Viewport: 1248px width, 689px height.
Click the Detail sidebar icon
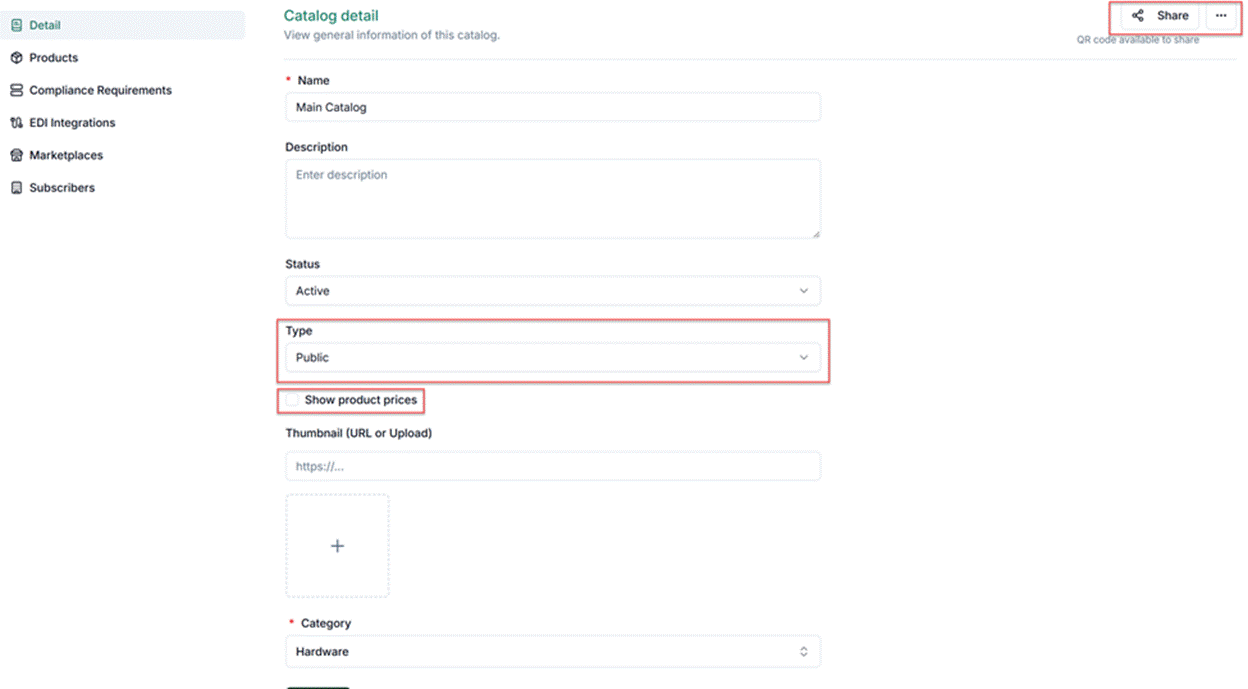point(16,25)
